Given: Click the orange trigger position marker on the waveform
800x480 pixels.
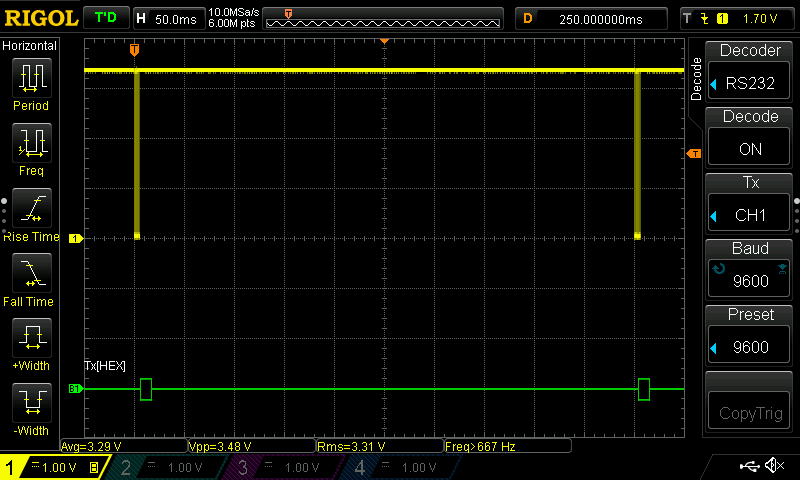Looking at the screenshot, I should 134,49.
